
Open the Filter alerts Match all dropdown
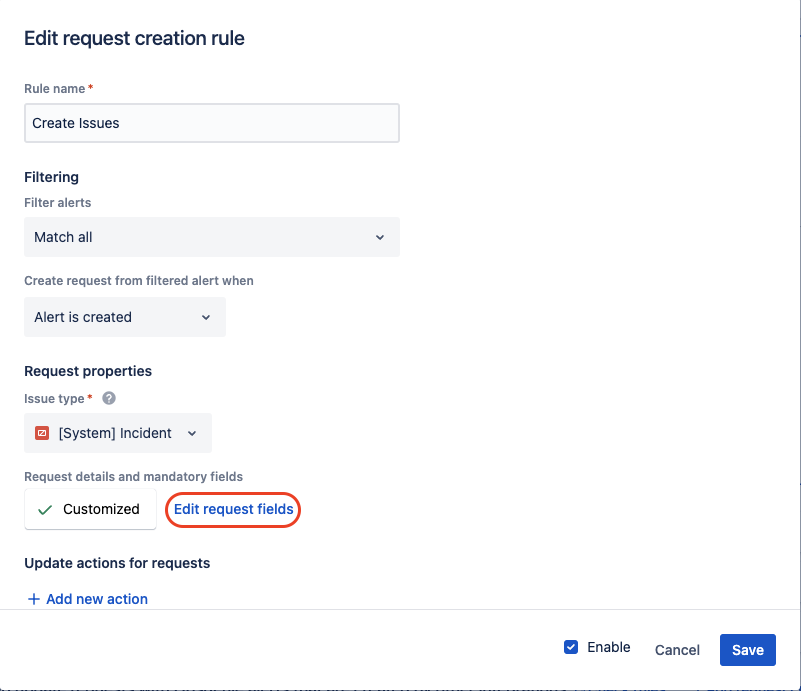211,237
